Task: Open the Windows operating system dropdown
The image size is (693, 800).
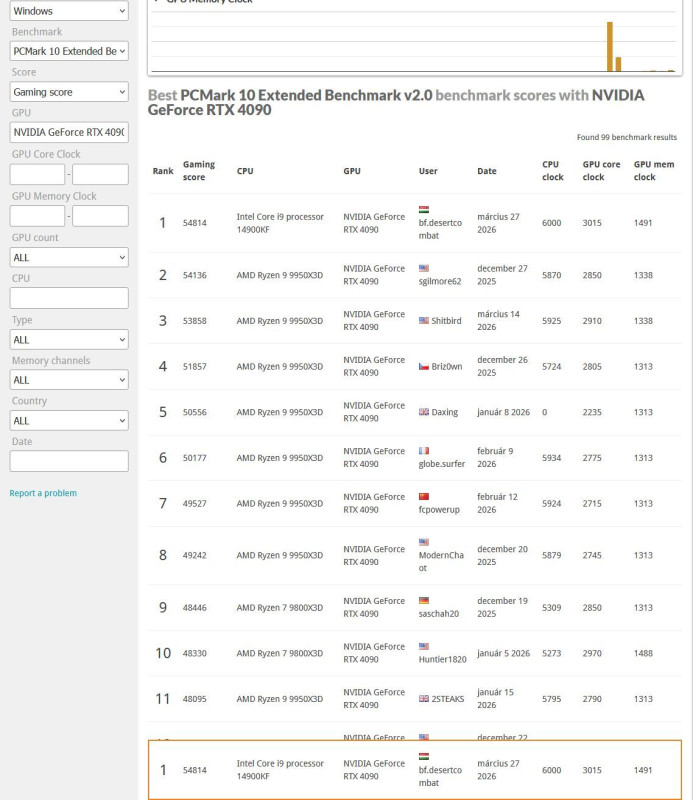Action: (x=69, y=11)
